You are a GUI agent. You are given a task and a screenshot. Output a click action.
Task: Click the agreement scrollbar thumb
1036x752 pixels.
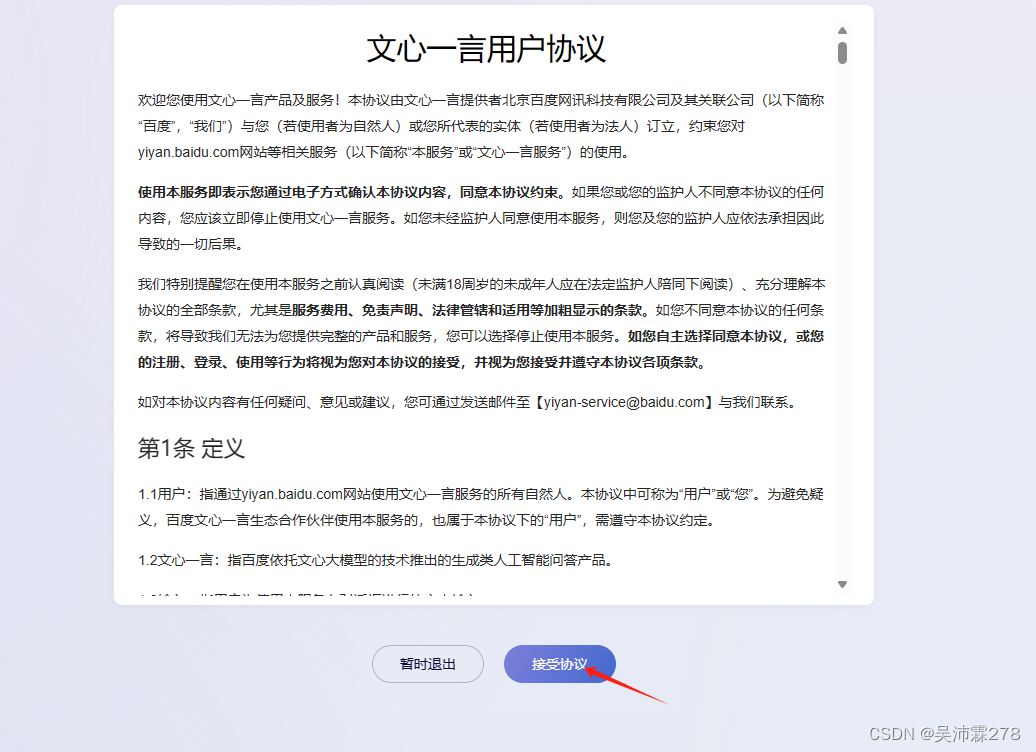(842, 53)
